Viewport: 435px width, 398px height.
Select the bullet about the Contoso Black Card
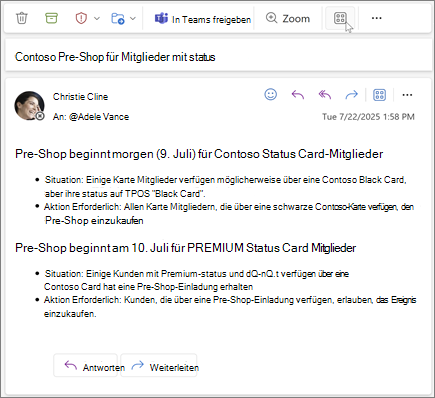tap(225, 187)
